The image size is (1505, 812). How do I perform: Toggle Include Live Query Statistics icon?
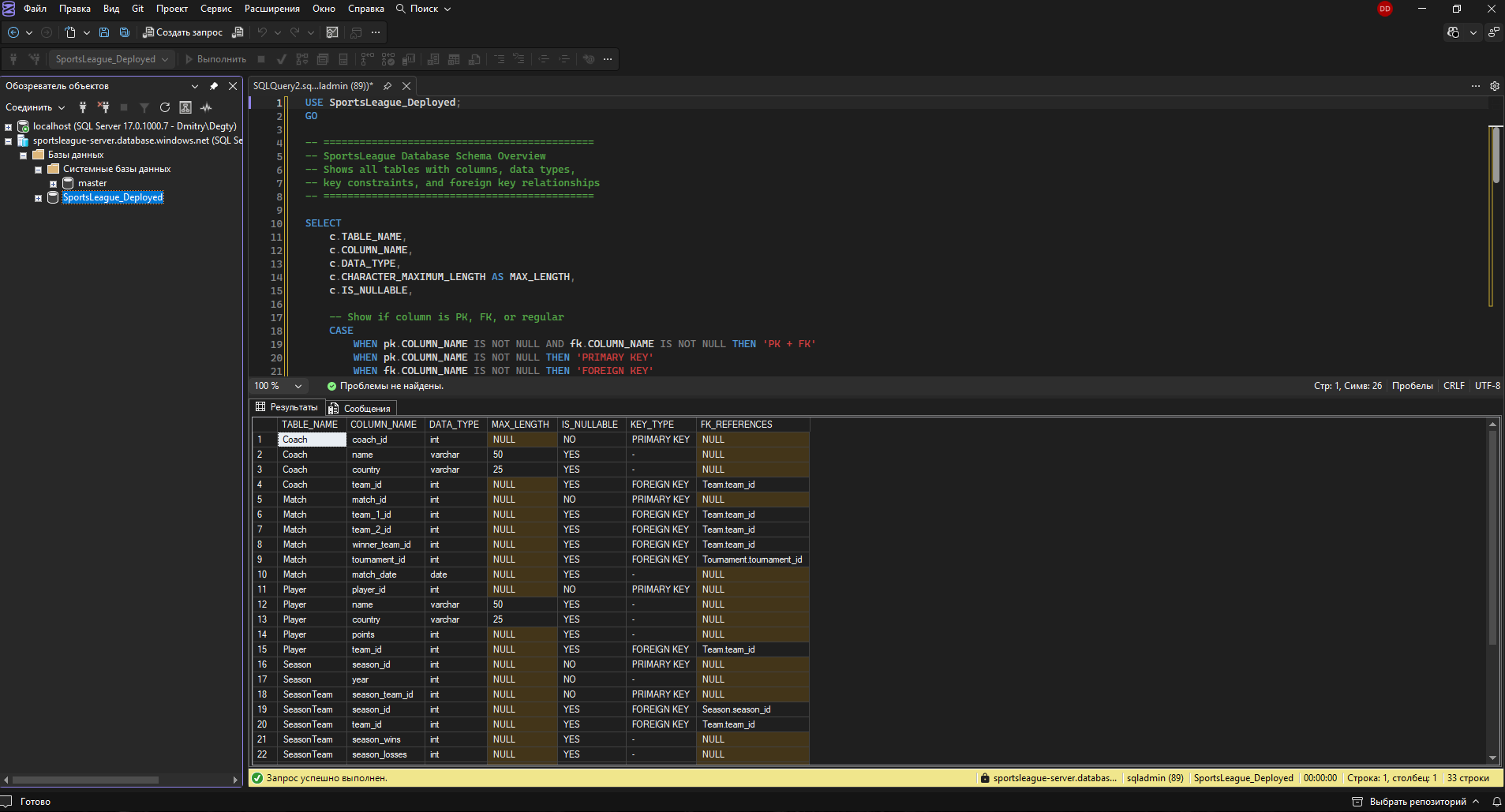(388, 59)
